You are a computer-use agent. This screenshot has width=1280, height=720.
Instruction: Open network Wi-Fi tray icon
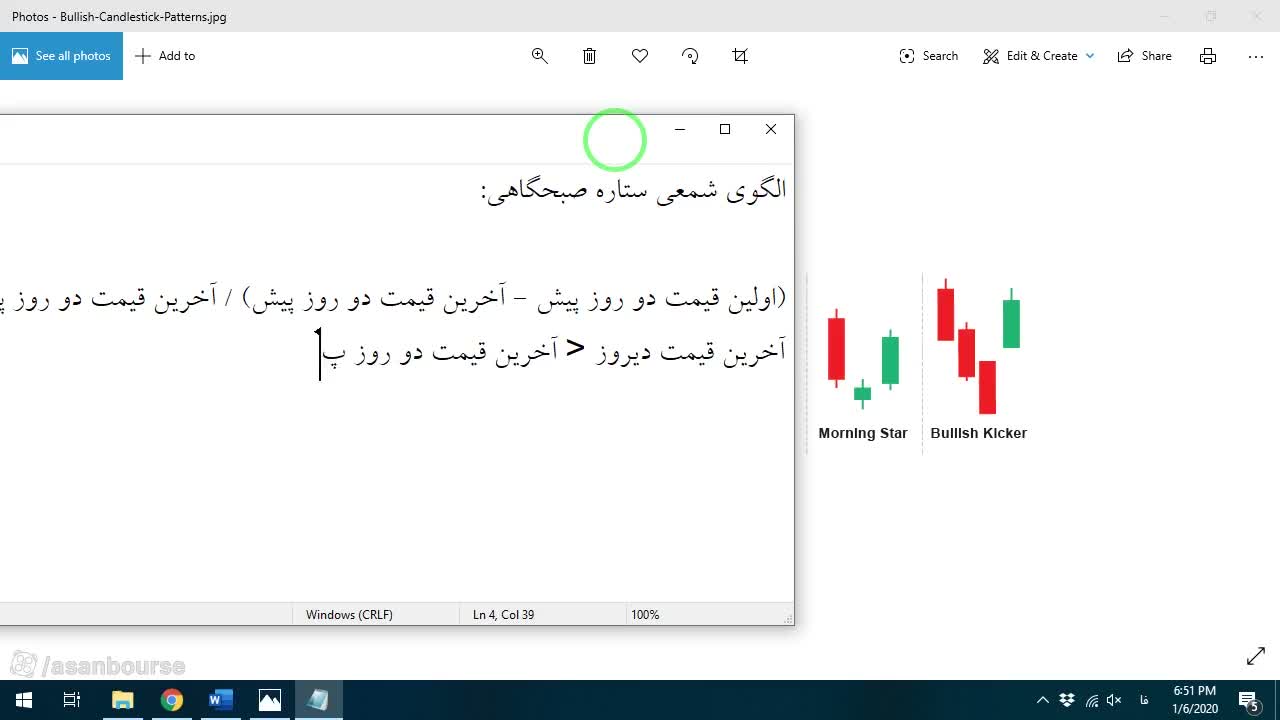pos(1091,700)
